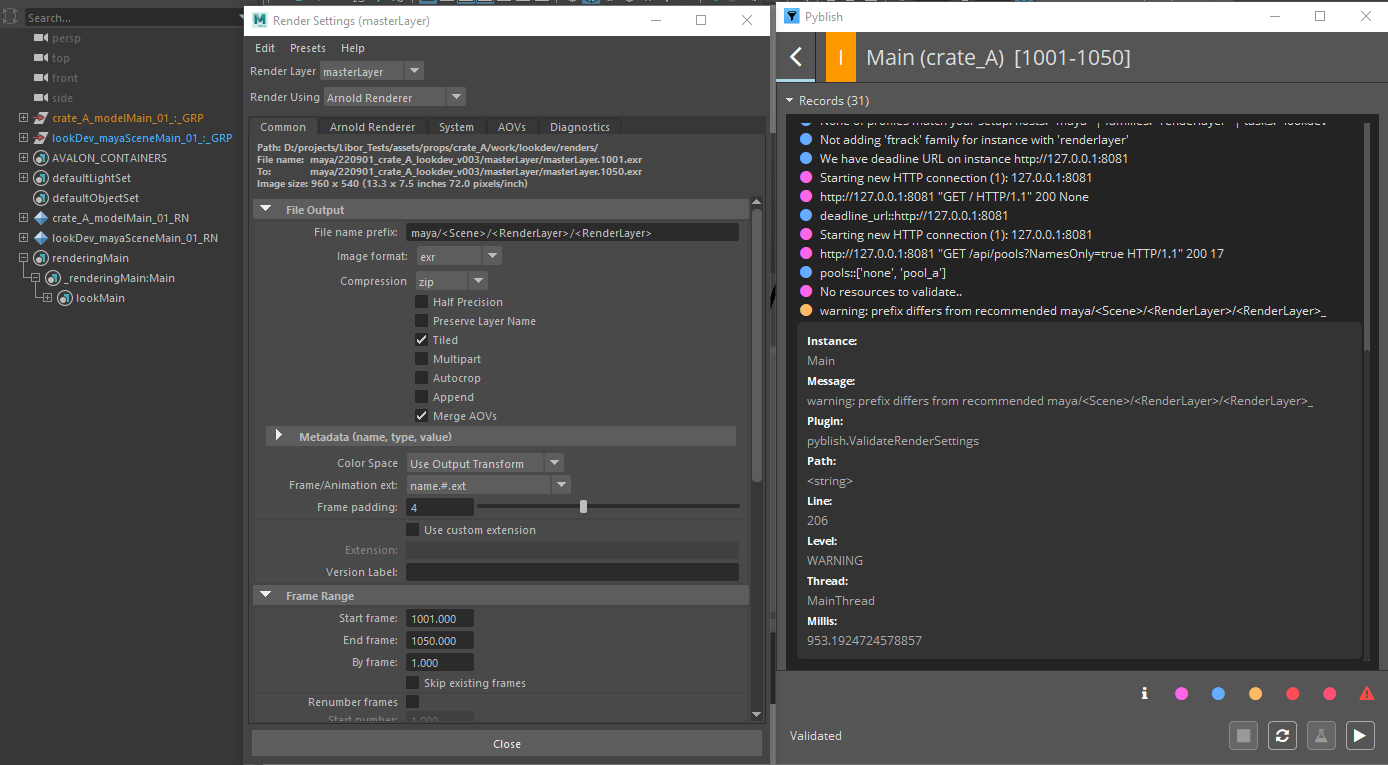Click the transform icon of crate_A_modelMain_01_:_GRP
This screenshot has width=1388, height=765.
coord(41,118)
